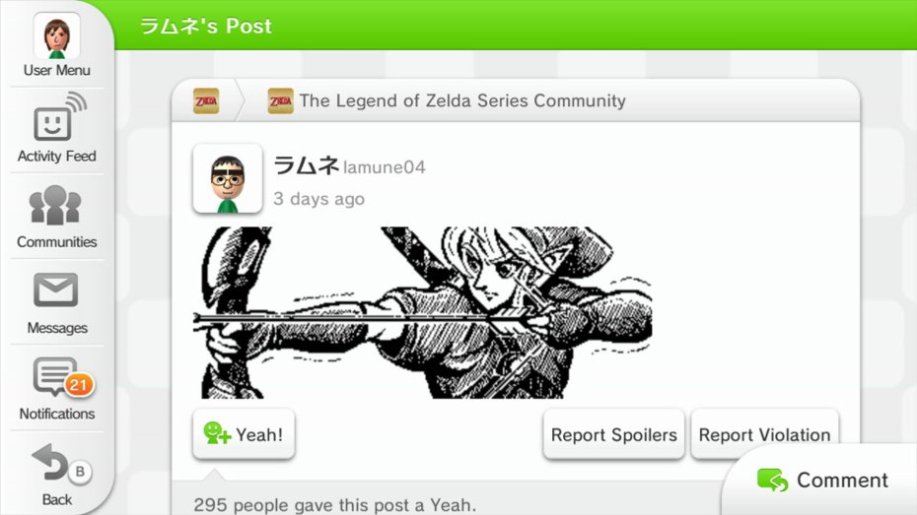The image size is (917, 515).
Task: Click the orange 21 notifications badge
Action: [78, 385]
